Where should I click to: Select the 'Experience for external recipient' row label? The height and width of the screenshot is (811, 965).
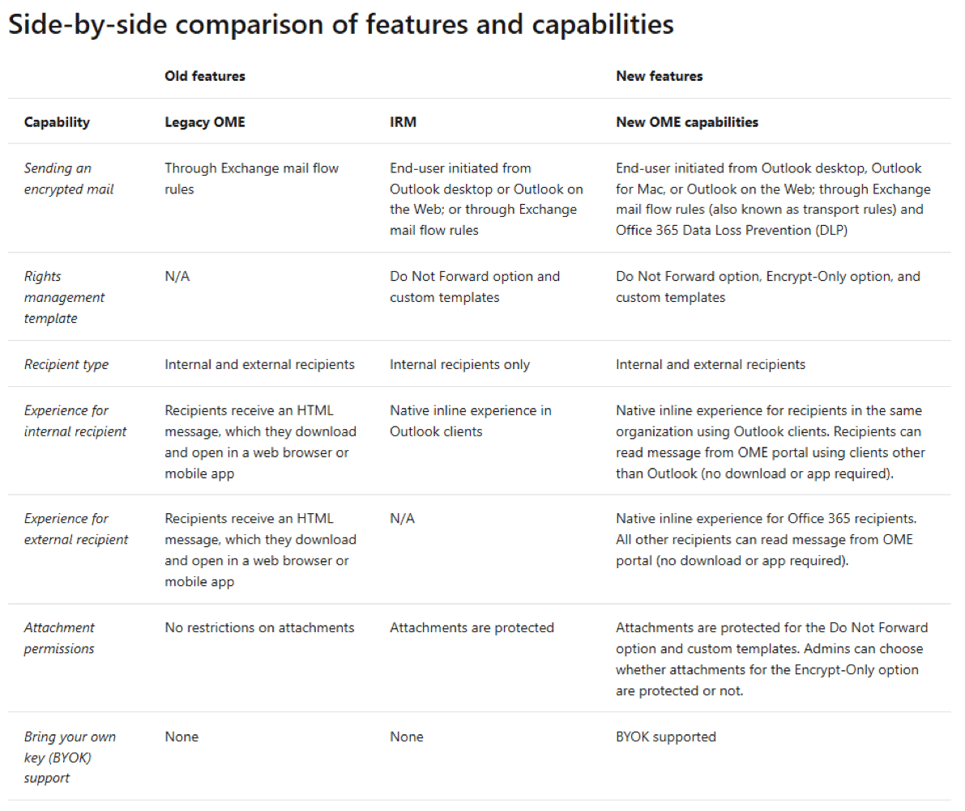[x=76, y=529]
